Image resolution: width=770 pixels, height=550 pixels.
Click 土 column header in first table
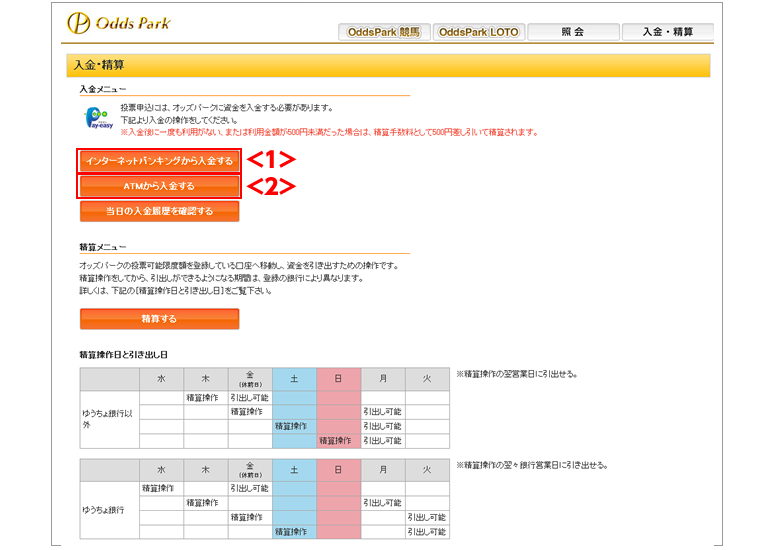tap(294, 379)
